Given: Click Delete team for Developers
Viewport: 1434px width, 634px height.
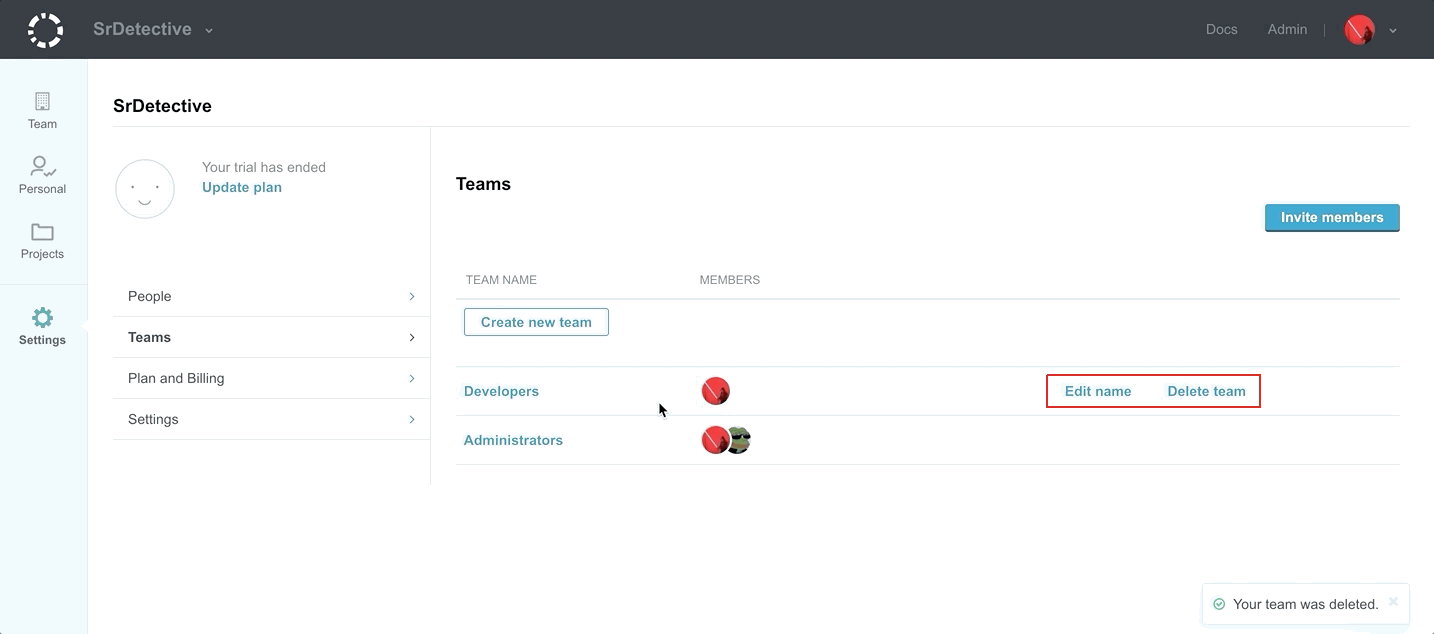Looking at the screenshot, I should pos(1206,391).
